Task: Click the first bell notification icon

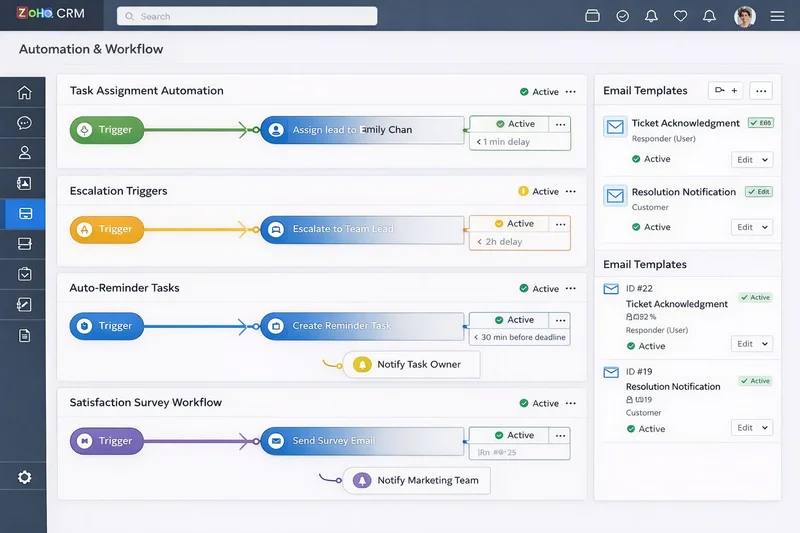Action: tap(651, 16)
